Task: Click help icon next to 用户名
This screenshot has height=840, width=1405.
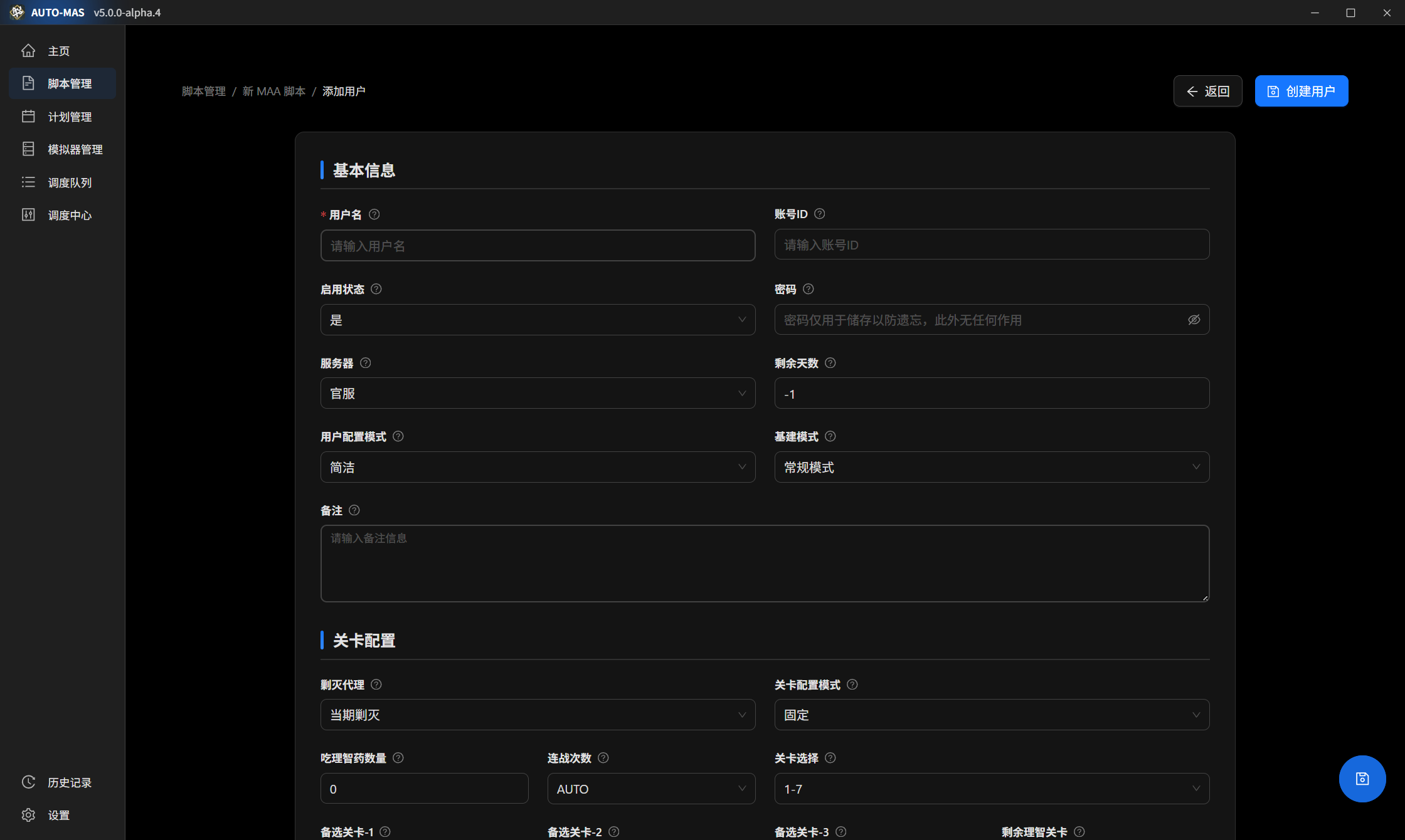Action: [374, 214]
